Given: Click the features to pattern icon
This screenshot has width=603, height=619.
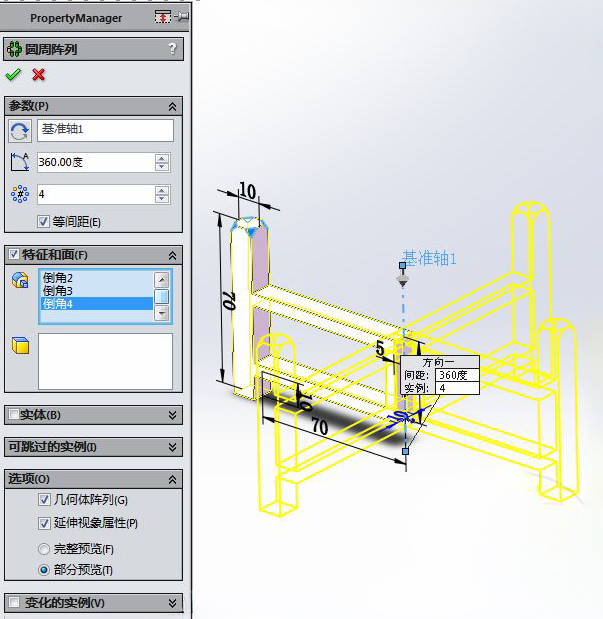Looking at the screenshot, I should tap(20, 280).
